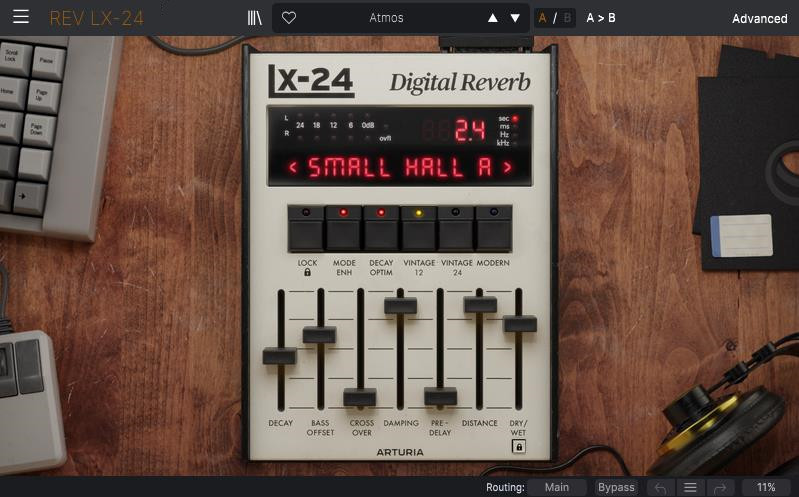Click the SMALL HALL A algorithm display

click(400, 167)
